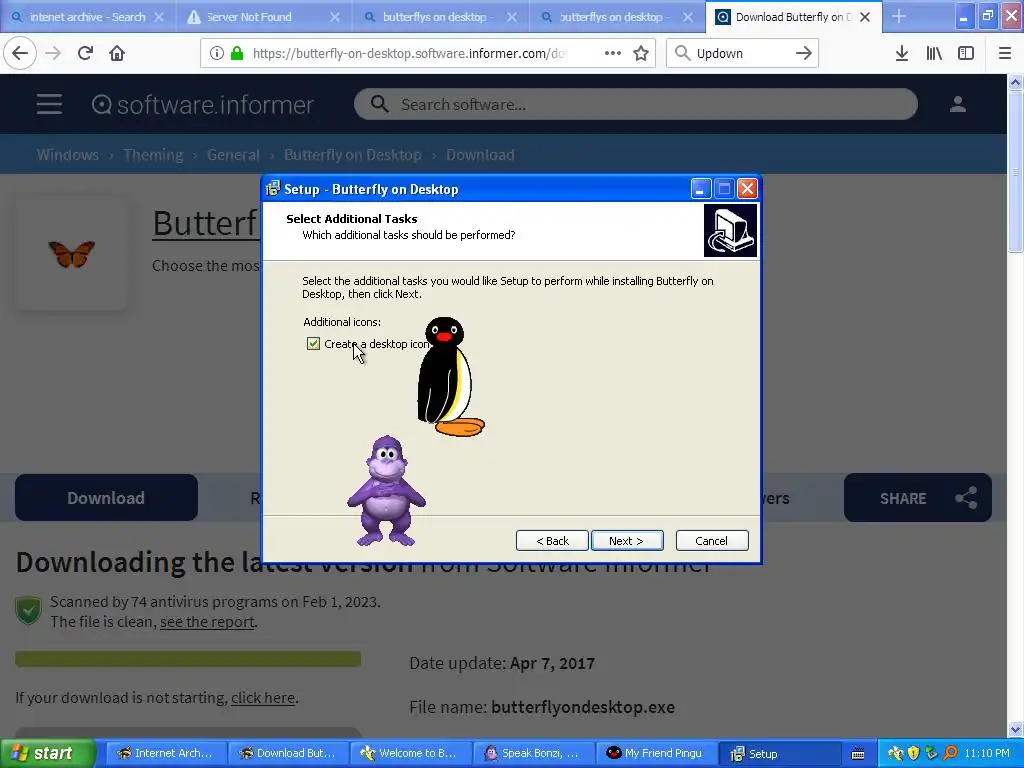Click the Firefox forward arrow
Viewport: 1024px width, 768px height.
click(x=53, y=53)
